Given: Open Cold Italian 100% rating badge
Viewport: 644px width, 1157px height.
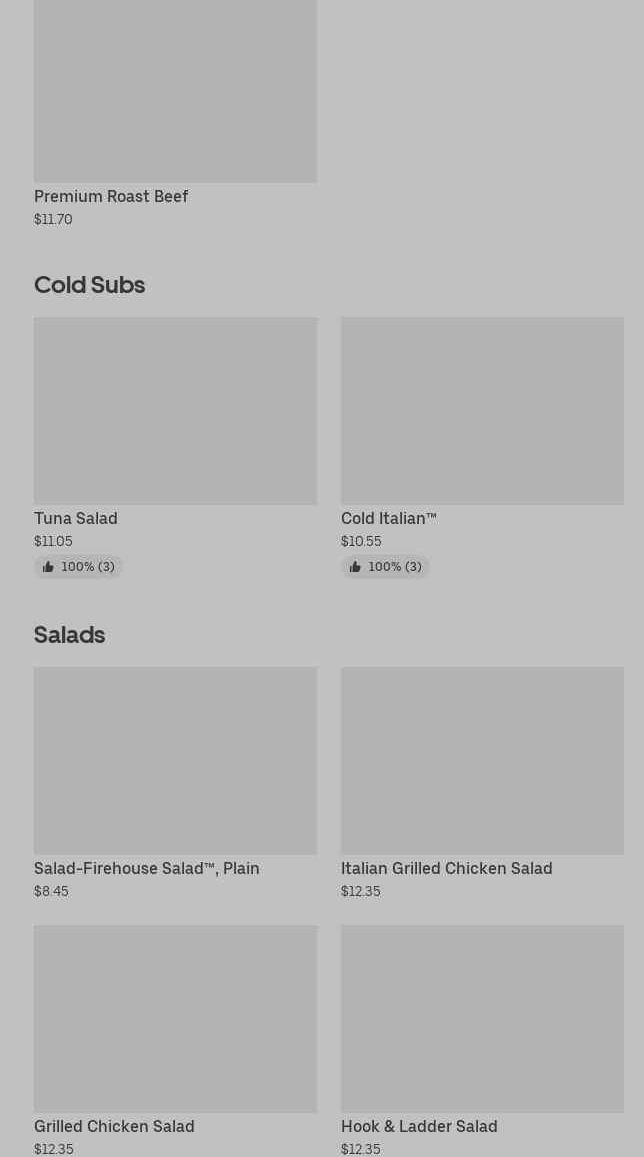Looking at the screenshot, I should click(x=386, y=567).
